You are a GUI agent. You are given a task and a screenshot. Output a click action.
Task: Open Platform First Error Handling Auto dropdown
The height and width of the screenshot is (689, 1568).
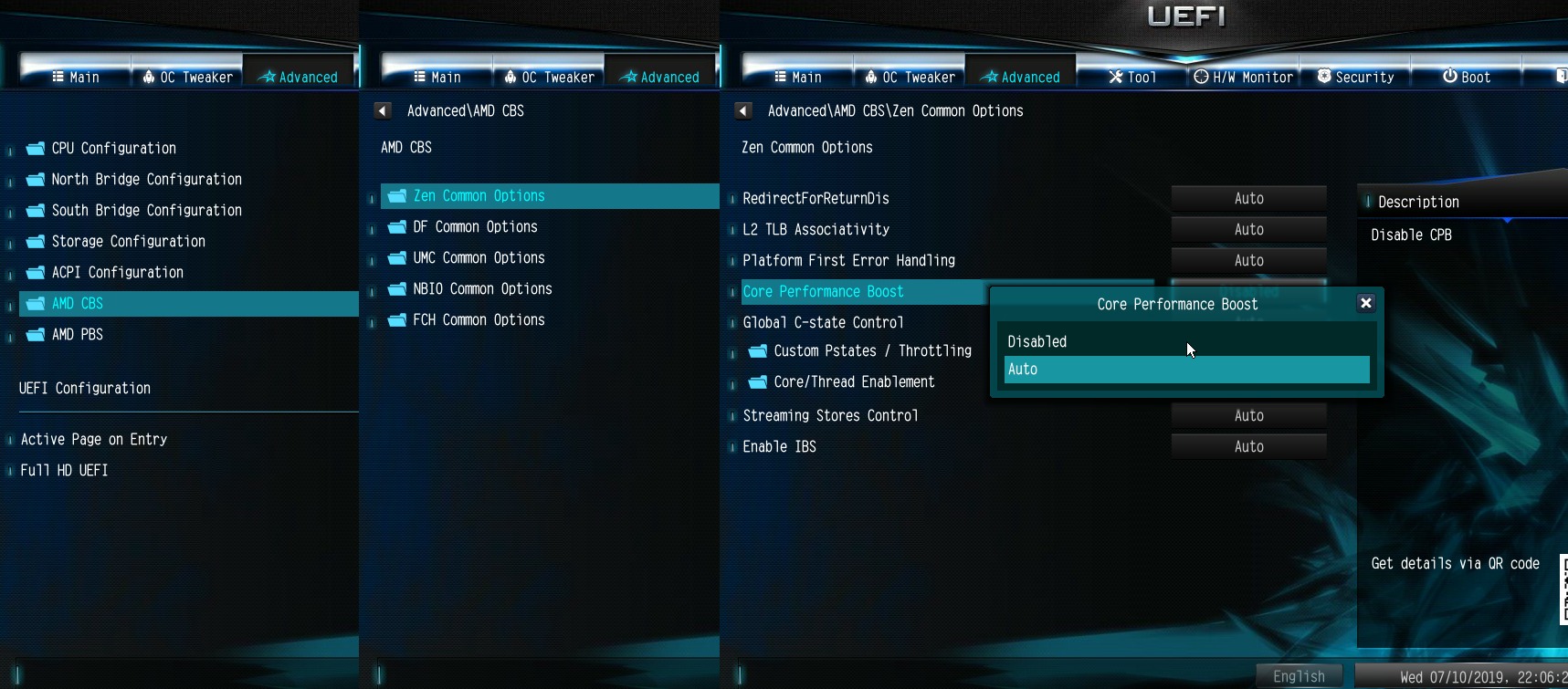[1248, 260]
